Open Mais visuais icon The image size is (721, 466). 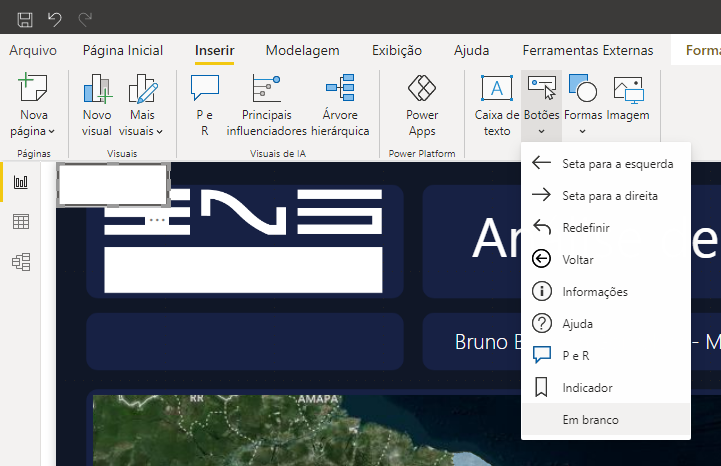click(142, 88)
